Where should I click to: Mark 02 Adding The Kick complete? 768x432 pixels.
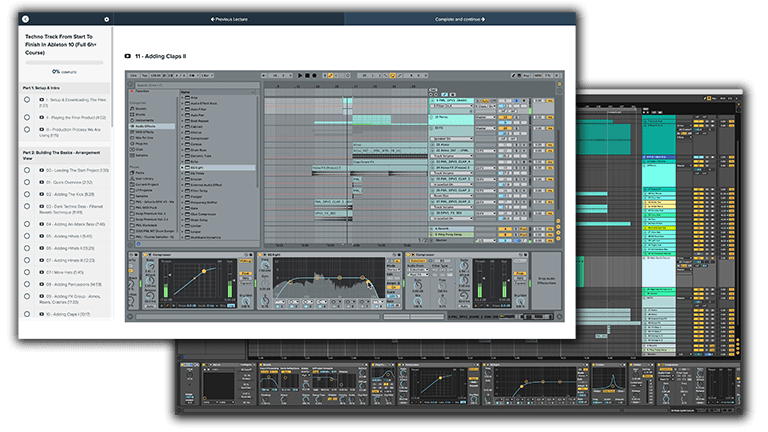tap(27, 194)
